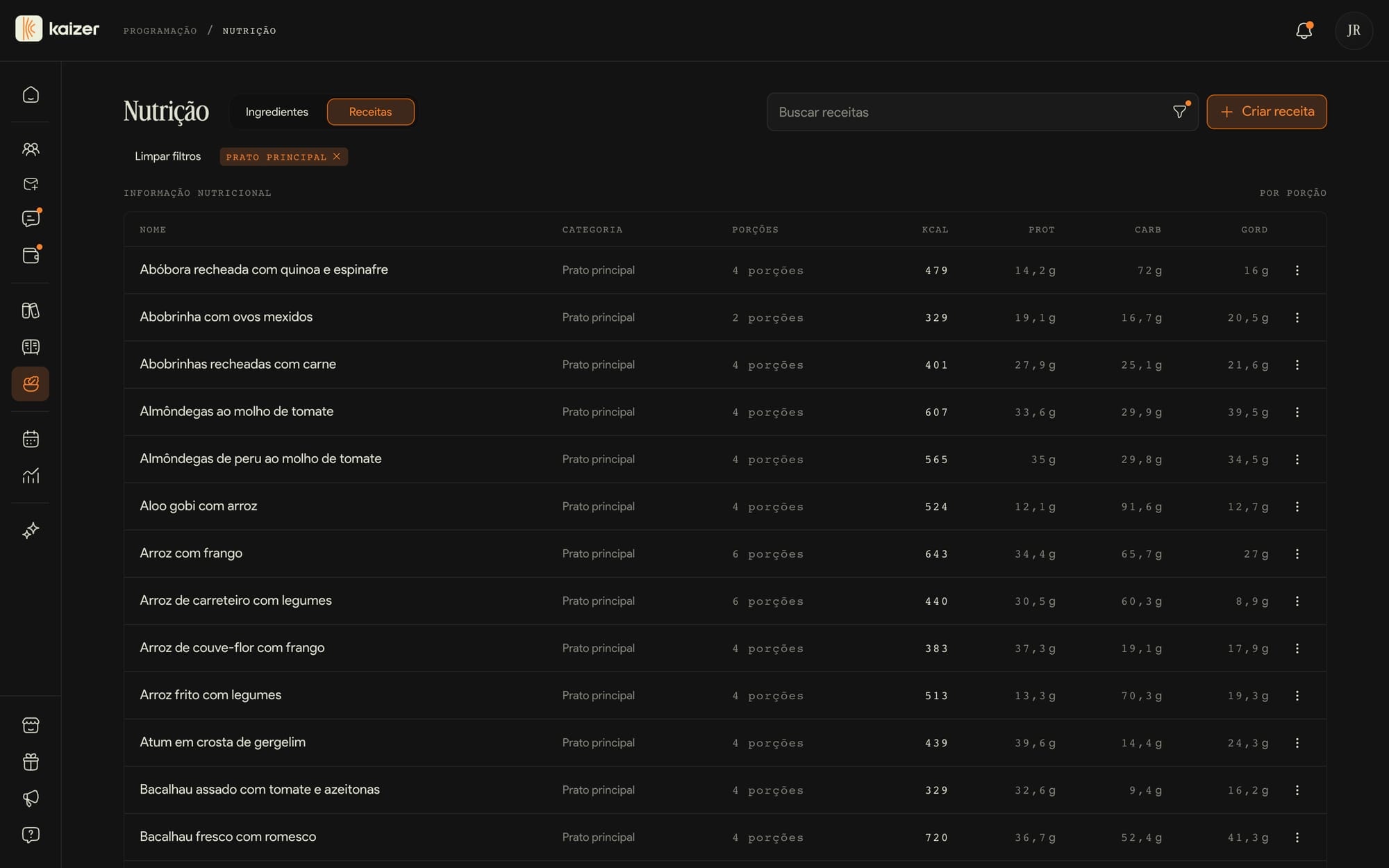Open options menu for Abobrinha com ovos mexidos
Viewport: 1389px width, 868px height.
tap(1297, 317)
